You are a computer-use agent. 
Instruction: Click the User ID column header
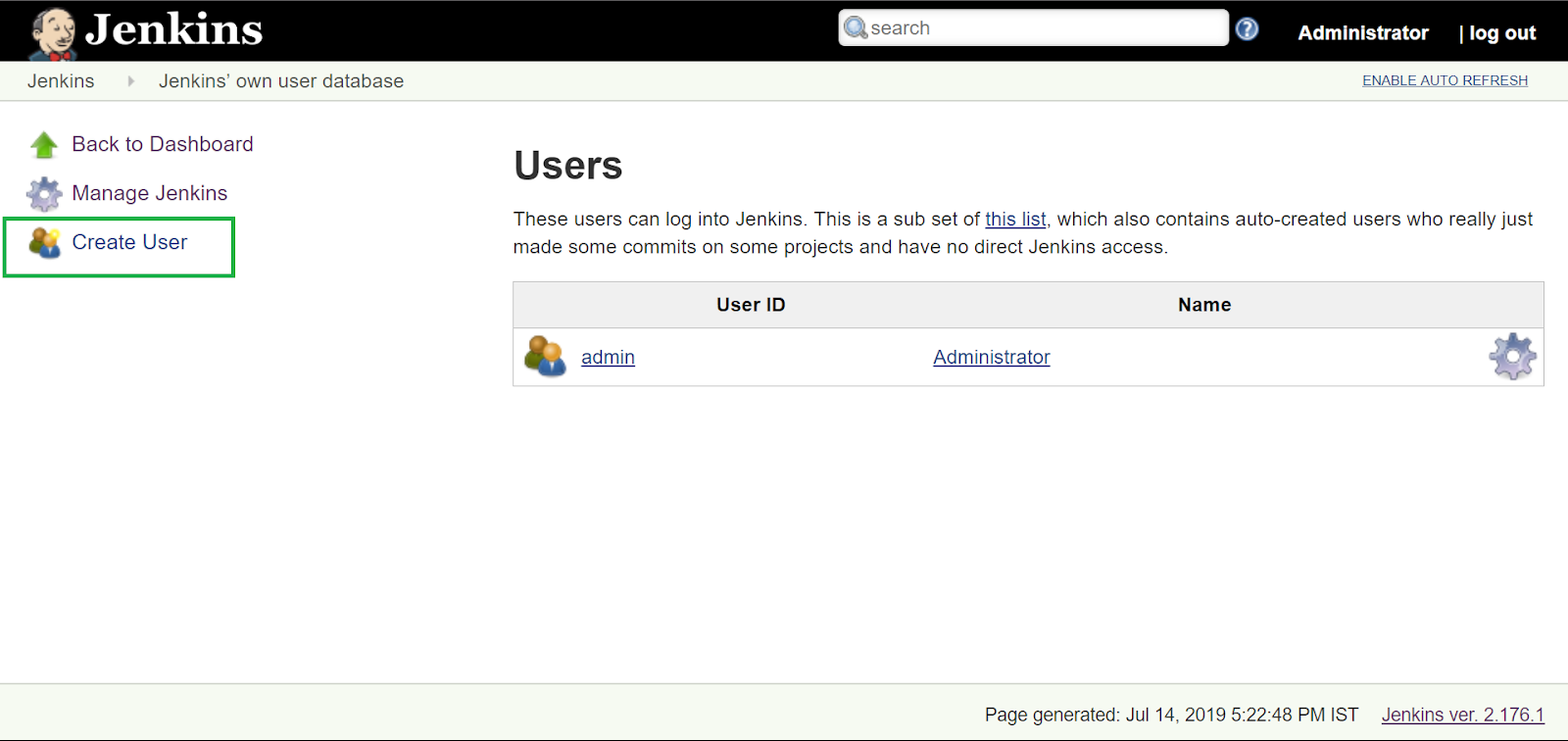click(751, 305)
